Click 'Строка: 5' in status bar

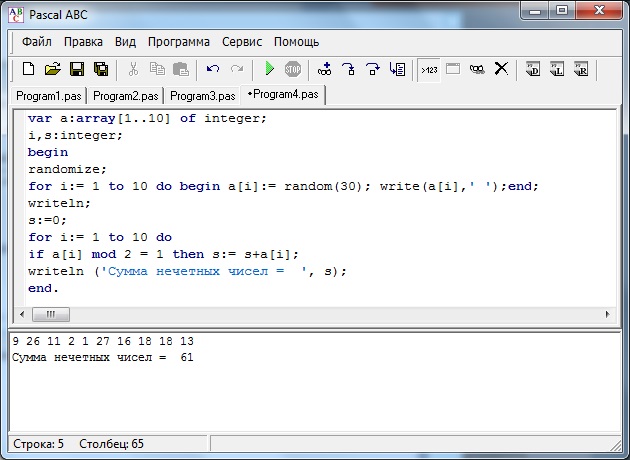tap(38, 444)
